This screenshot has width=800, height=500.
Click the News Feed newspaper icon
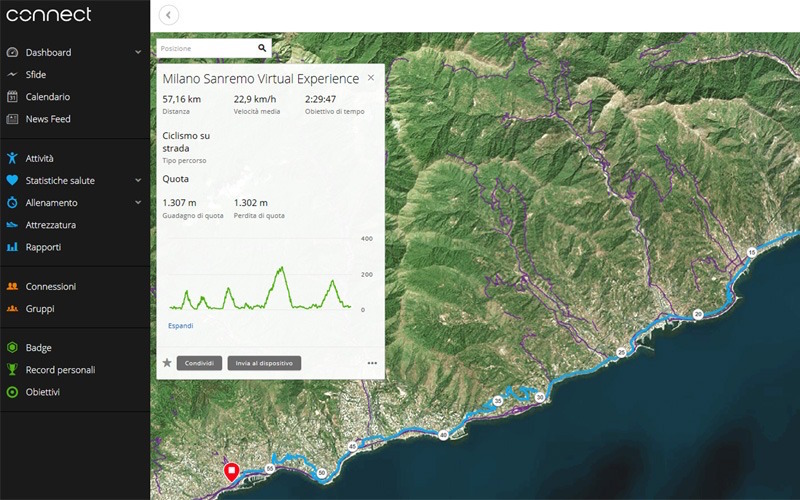pyautogui.click(x=12, y=119)
